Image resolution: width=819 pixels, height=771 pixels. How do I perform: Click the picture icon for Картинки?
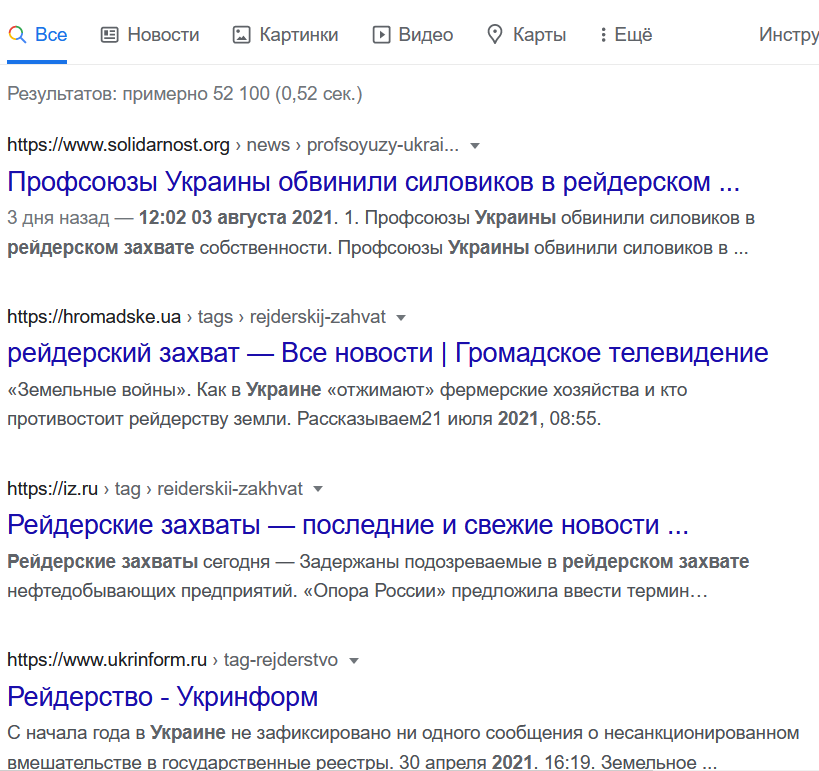pos(241,35)
